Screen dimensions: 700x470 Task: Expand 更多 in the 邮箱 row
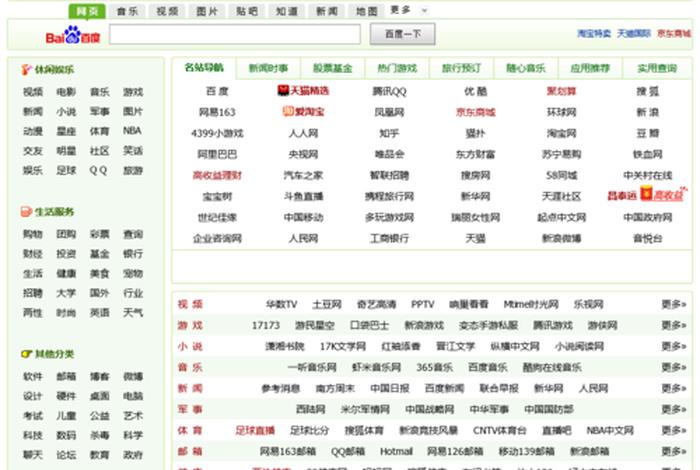click(x=674, y=451)
